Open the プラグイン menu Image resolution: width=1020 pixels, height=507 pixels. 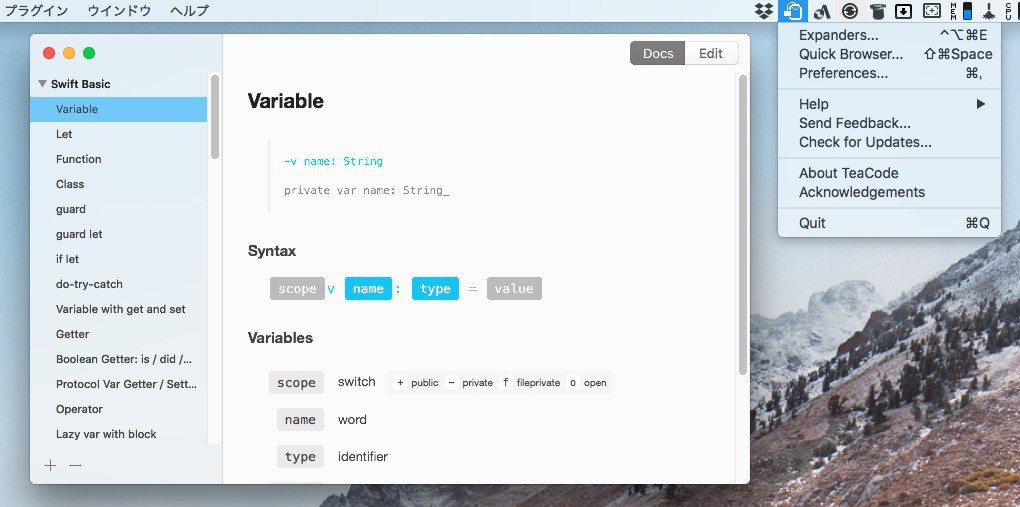click(36, 10)
